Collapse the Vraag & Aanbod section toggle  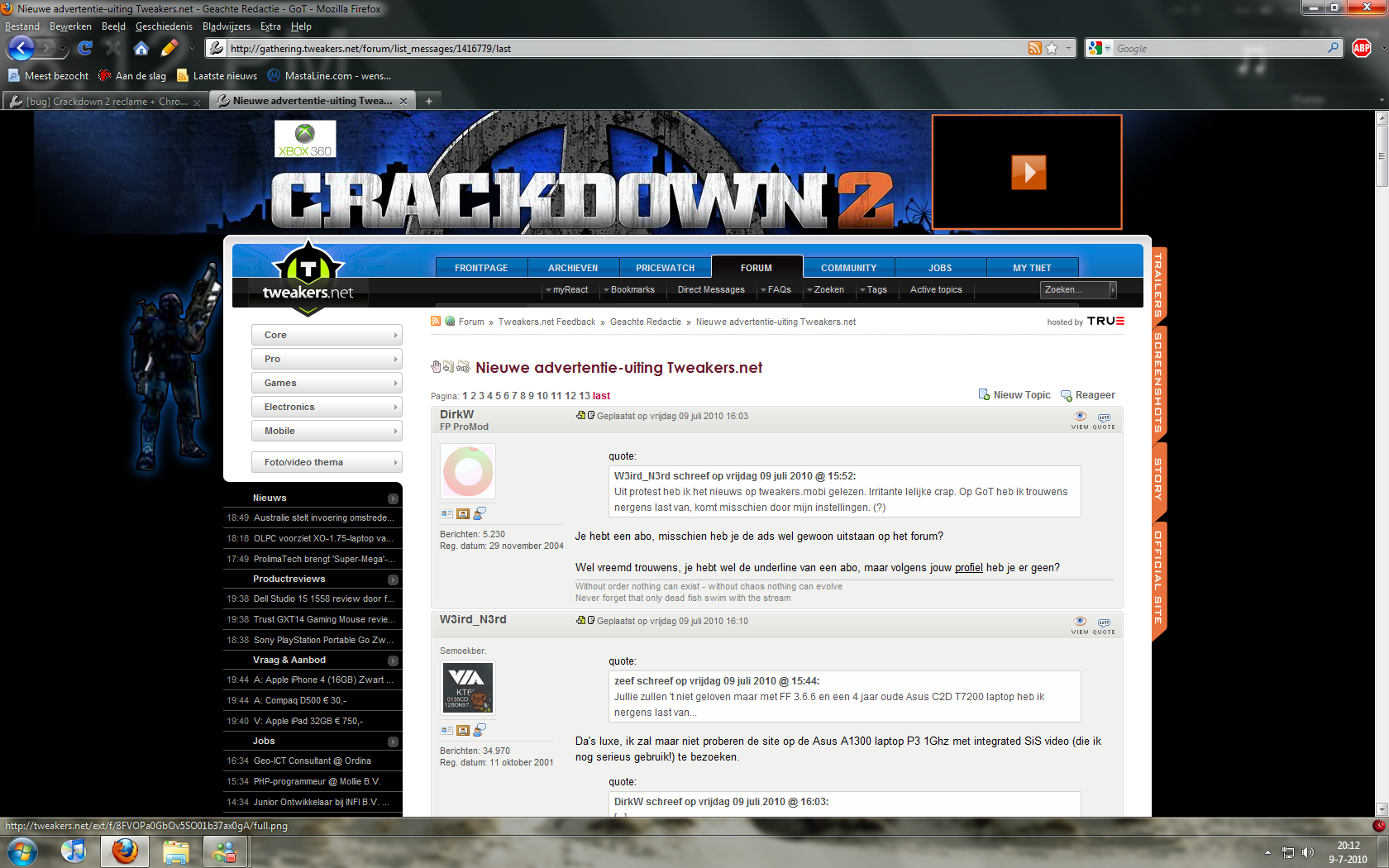pyautogui.click(x=393, y=661)
